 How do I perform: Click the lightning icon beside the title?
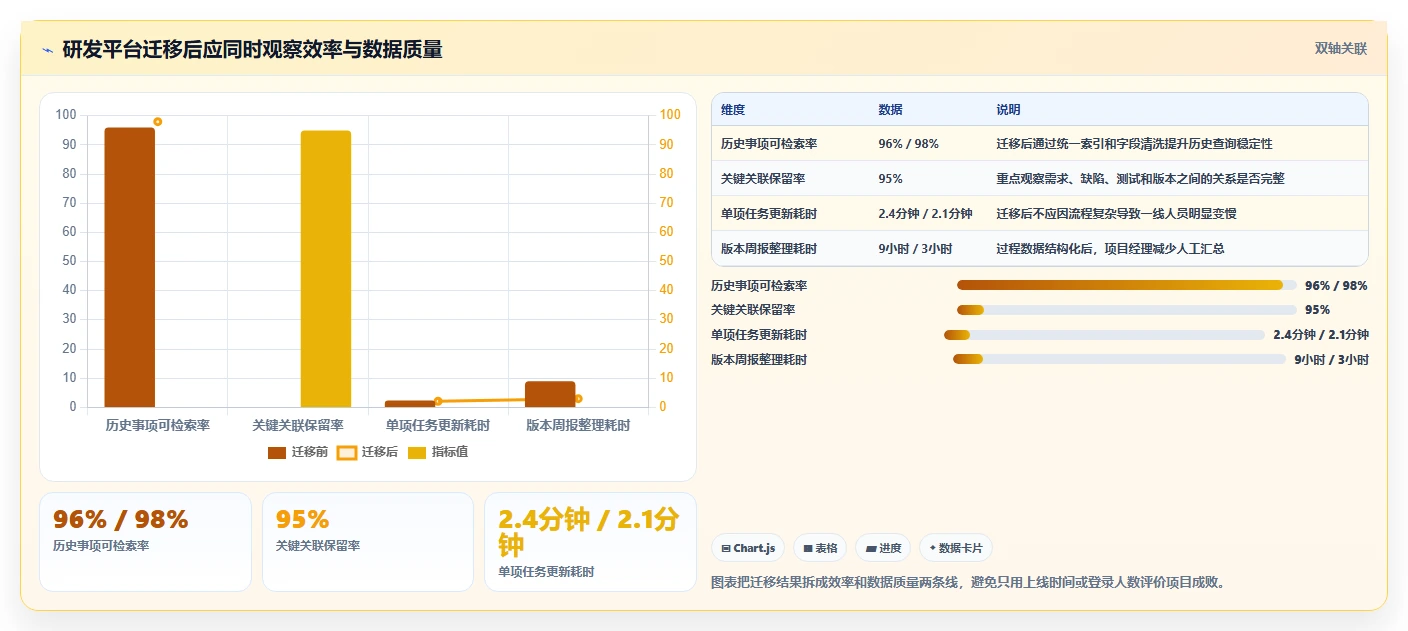pos(48,50)
